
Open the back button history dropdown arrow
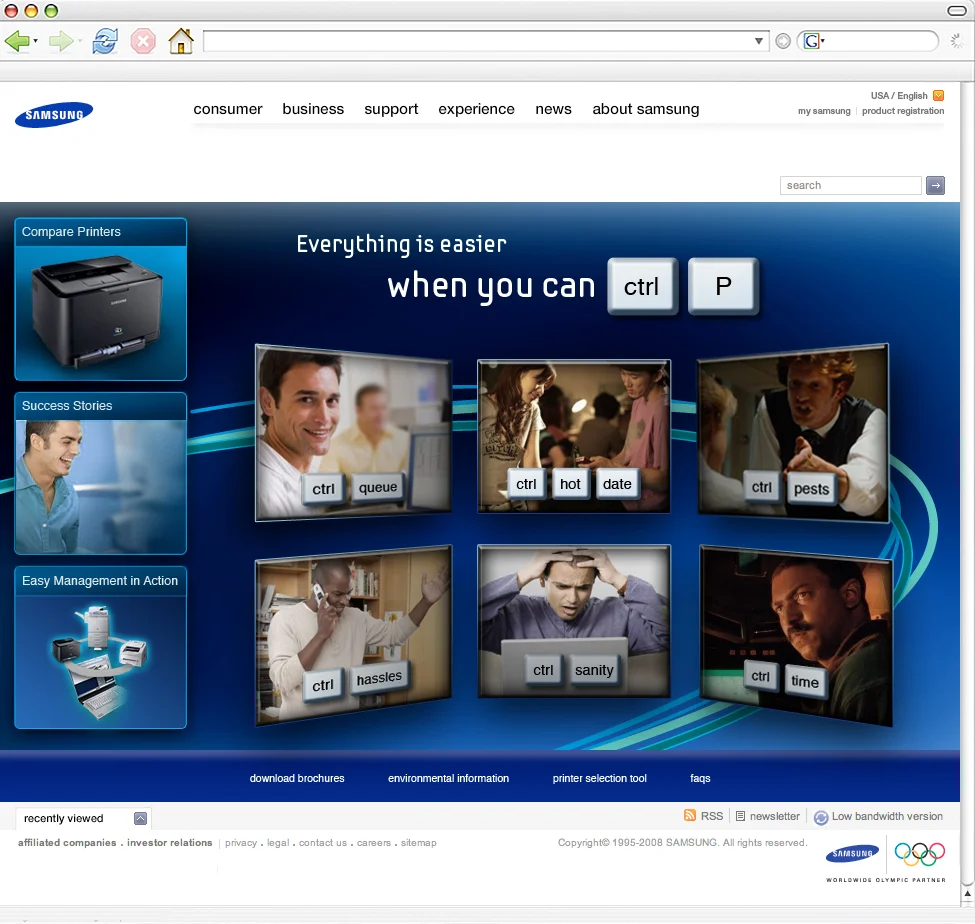(35, 41)
